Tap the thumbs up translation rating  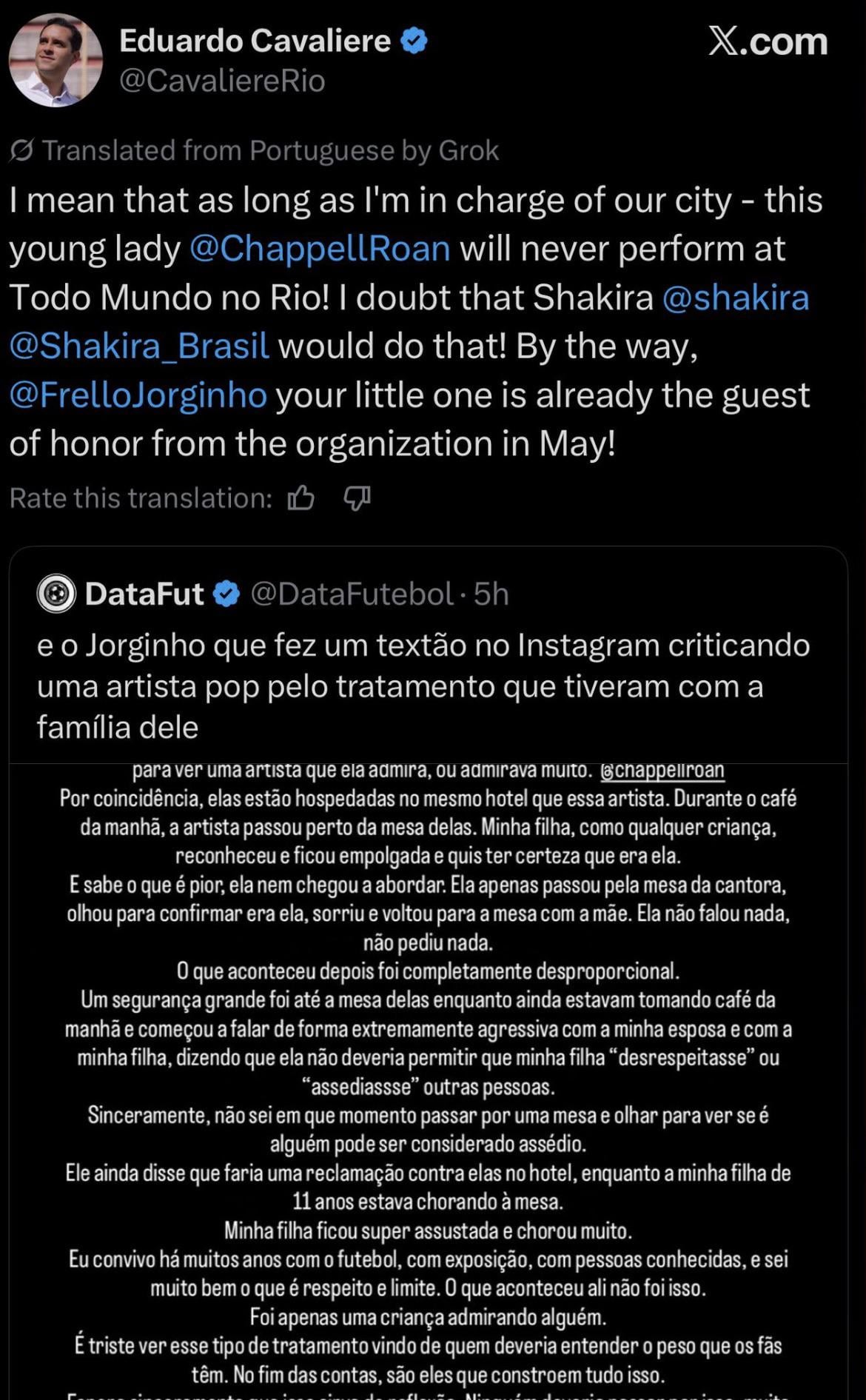pyautogui.click(x=301, y=498)
